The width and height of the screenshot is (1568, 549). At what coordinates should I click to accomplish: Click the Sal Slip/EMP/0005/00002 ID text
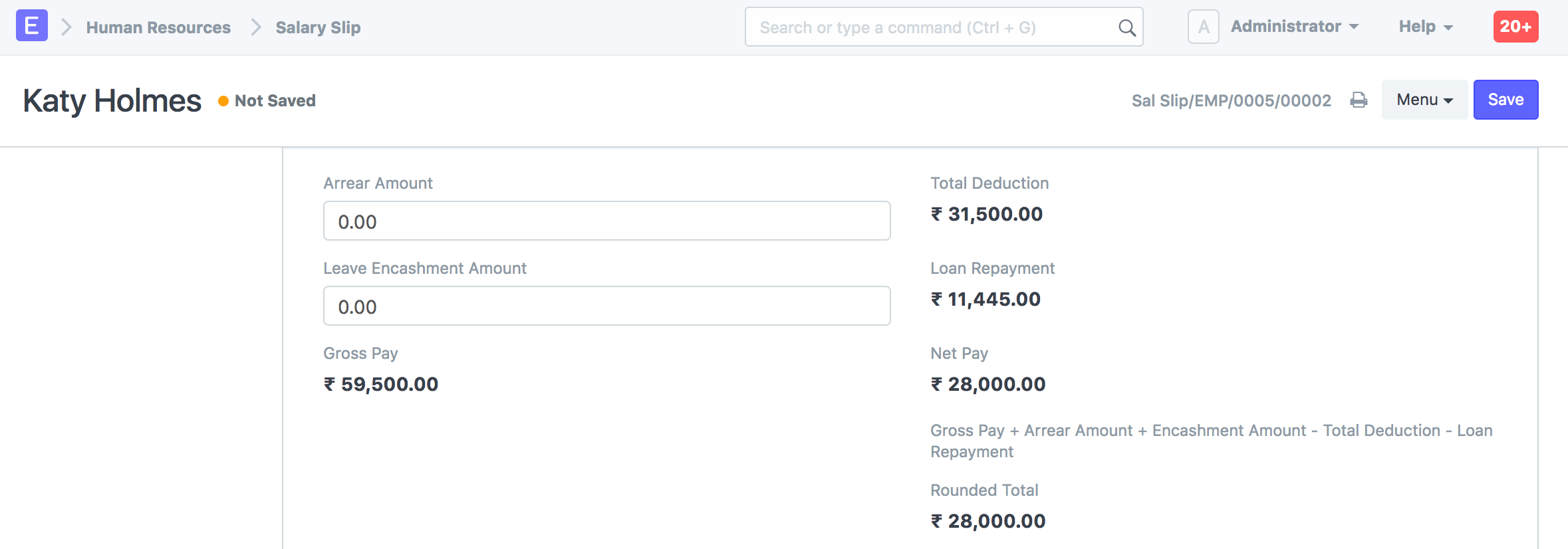tap(1231, 100)
